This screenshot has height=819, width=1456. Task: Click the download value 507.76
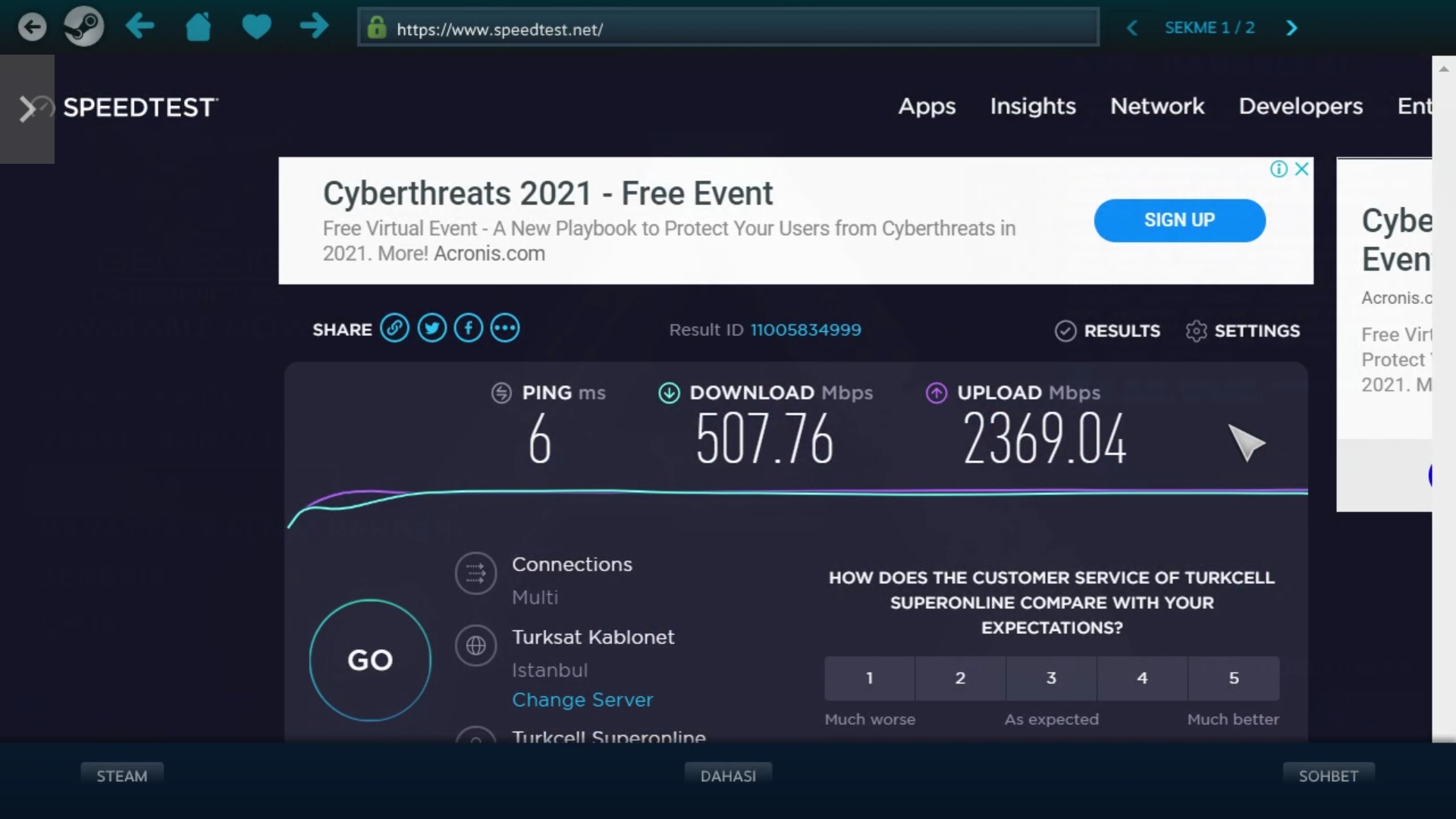click(764, 440)
